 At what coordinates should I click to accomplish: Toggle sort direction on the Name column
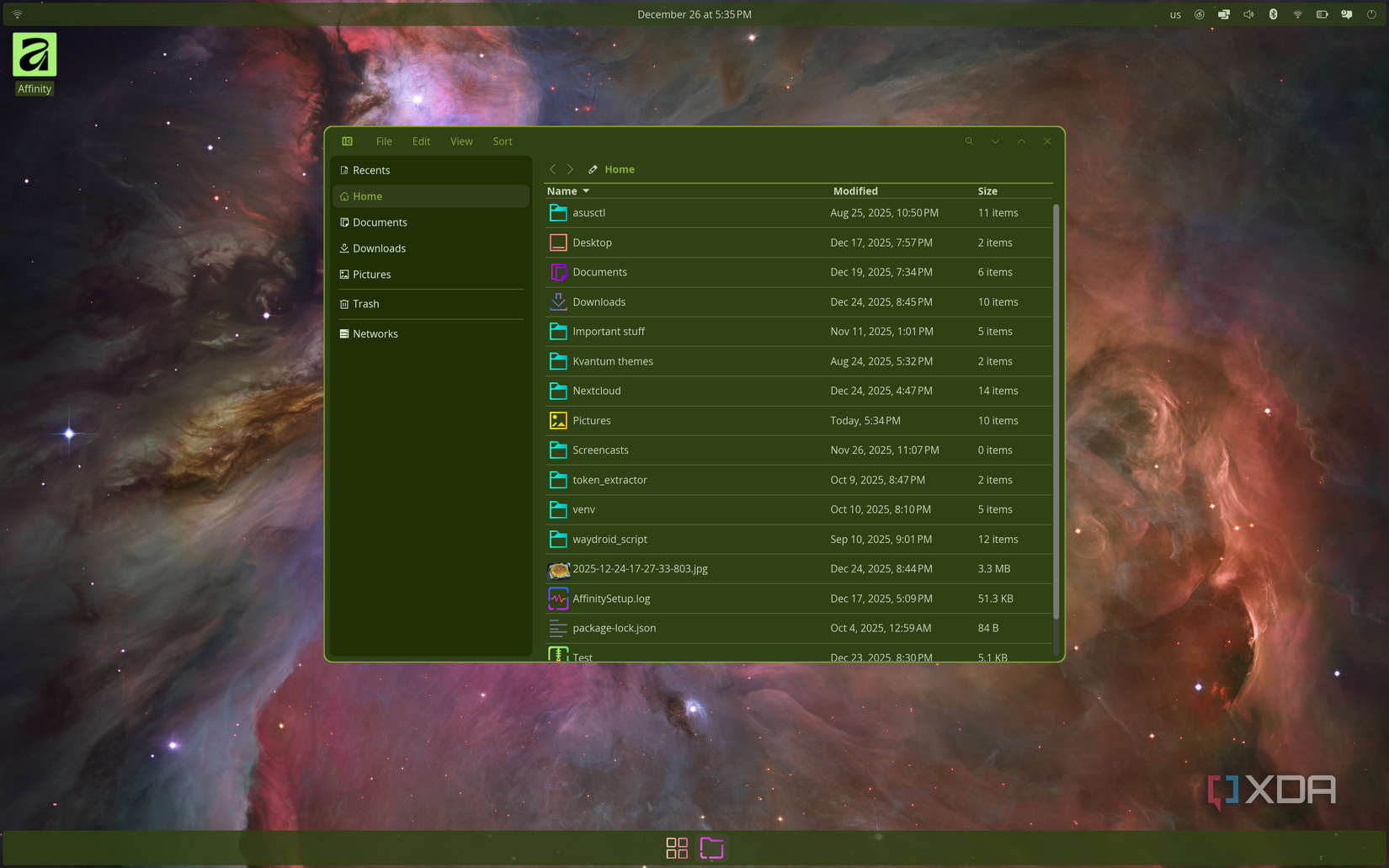[x=568, y=191]
